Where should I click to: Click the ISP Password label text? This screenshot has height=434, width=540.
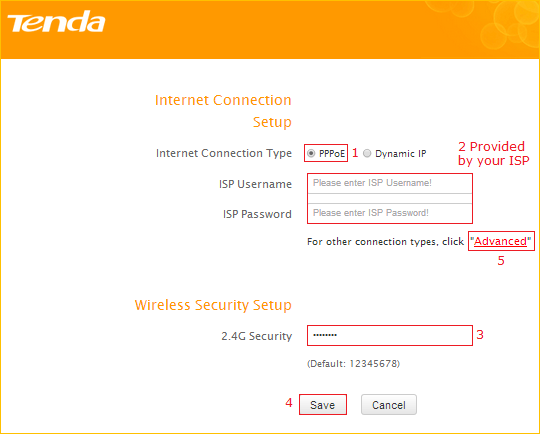[257, 214]
